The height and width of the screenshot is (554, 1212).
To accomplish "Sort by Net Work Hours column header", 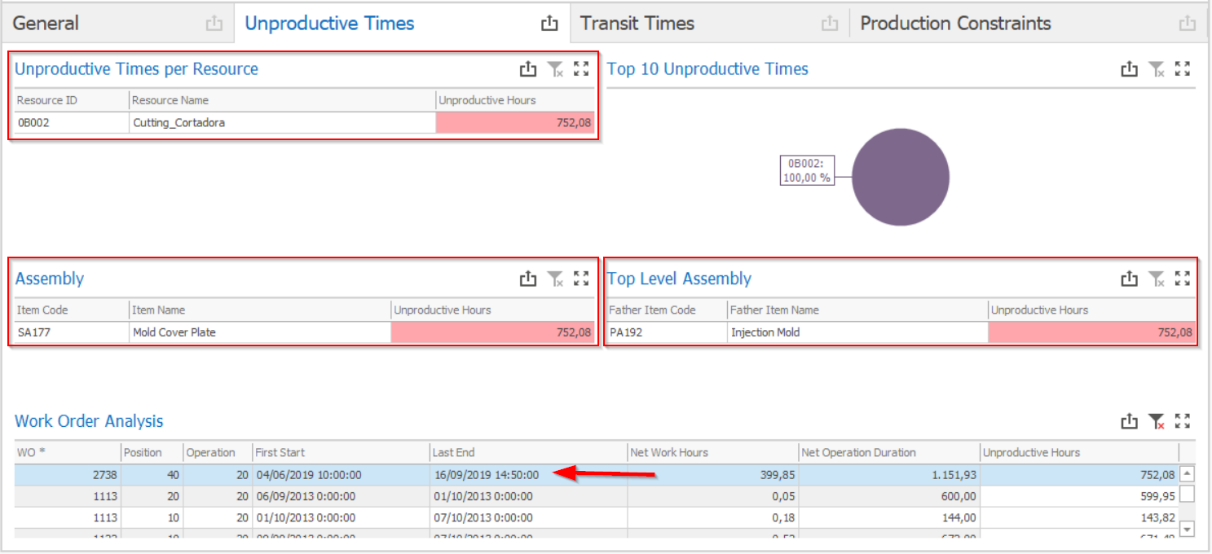I will point(712,452).
